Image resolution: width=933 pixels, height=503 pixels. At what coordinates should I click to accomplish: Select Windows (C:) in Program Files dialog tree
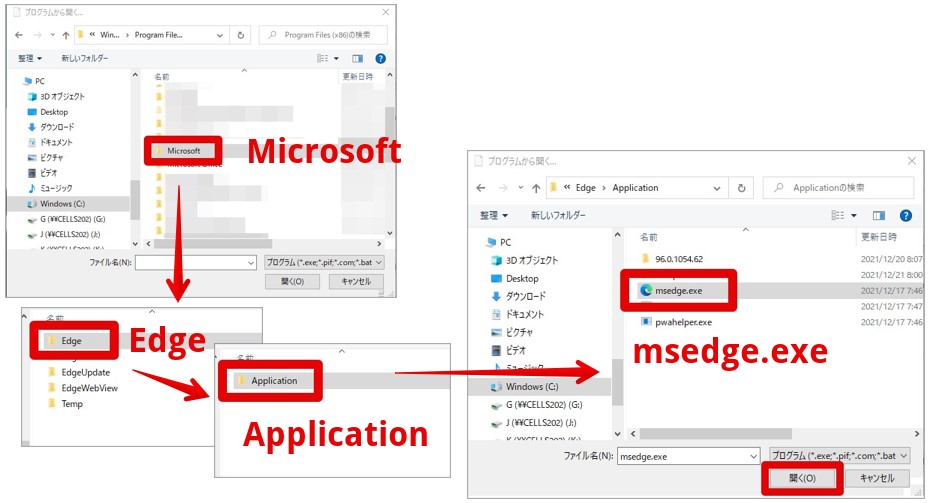56,204
